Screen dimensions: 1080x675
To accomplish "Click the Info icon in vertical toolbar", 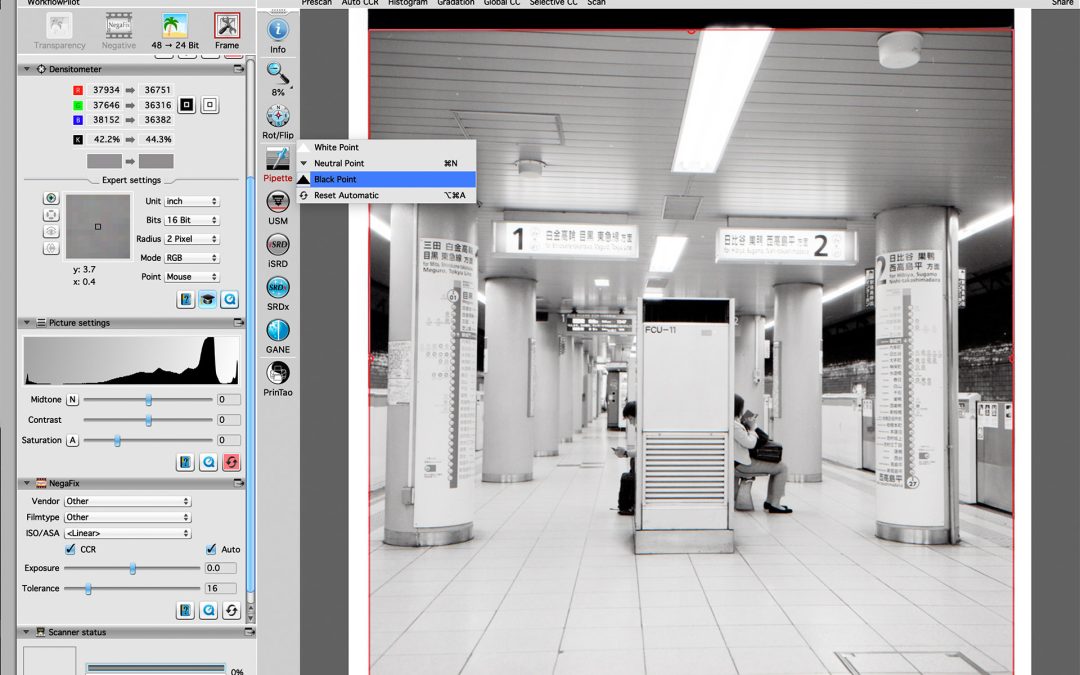I will click(278, 31).
